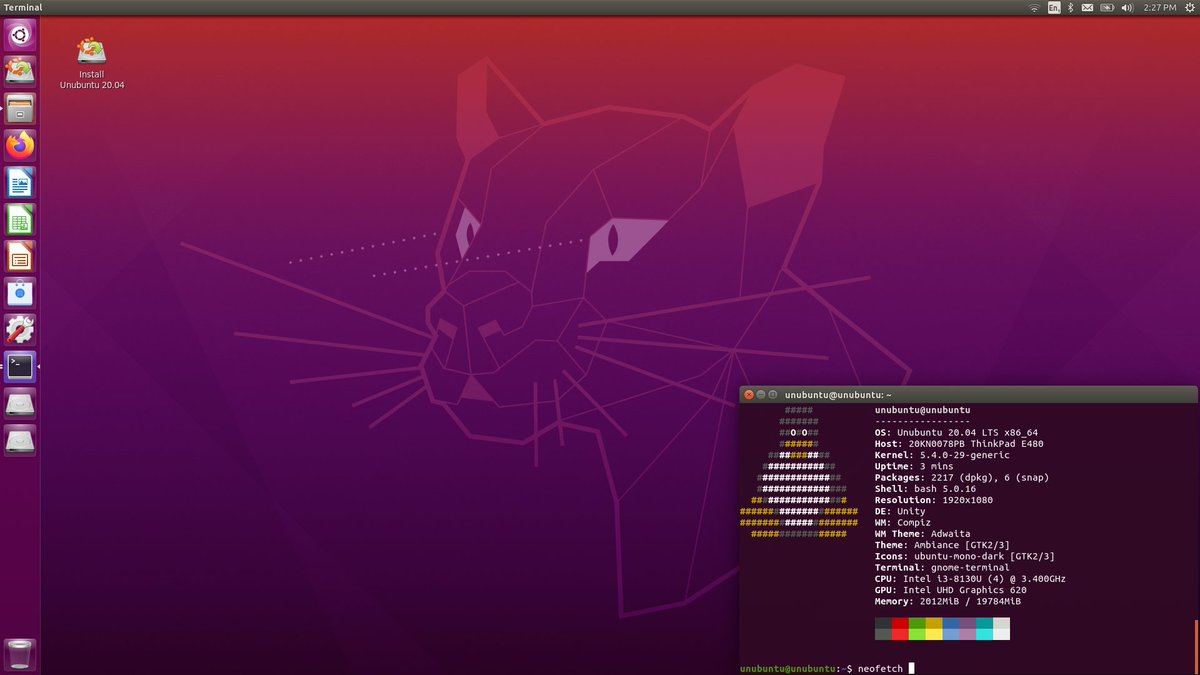Click the CPU: Intel i3-8130U line
The image size is (1200, 675).
pos(970,579)
